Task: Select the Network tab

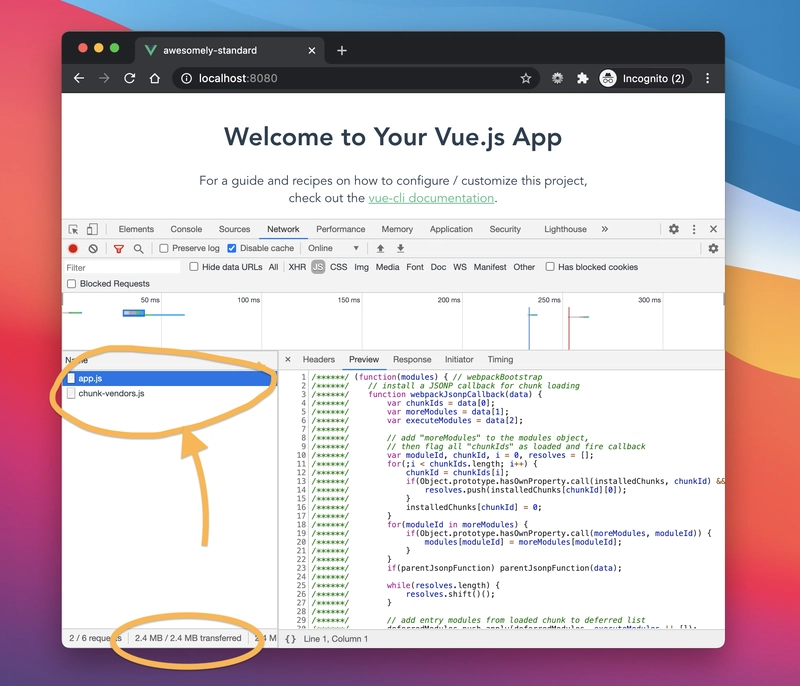Action: [x=283, y=229]
